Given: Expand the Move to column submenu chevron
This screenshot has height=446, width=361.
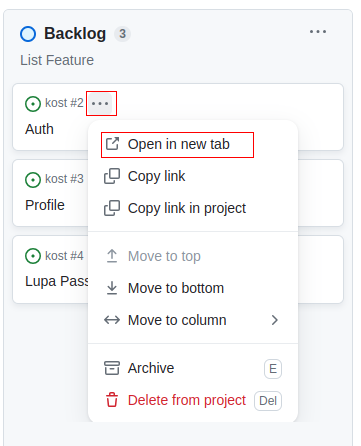Looking at the screenshot, I should click(275, 320).
